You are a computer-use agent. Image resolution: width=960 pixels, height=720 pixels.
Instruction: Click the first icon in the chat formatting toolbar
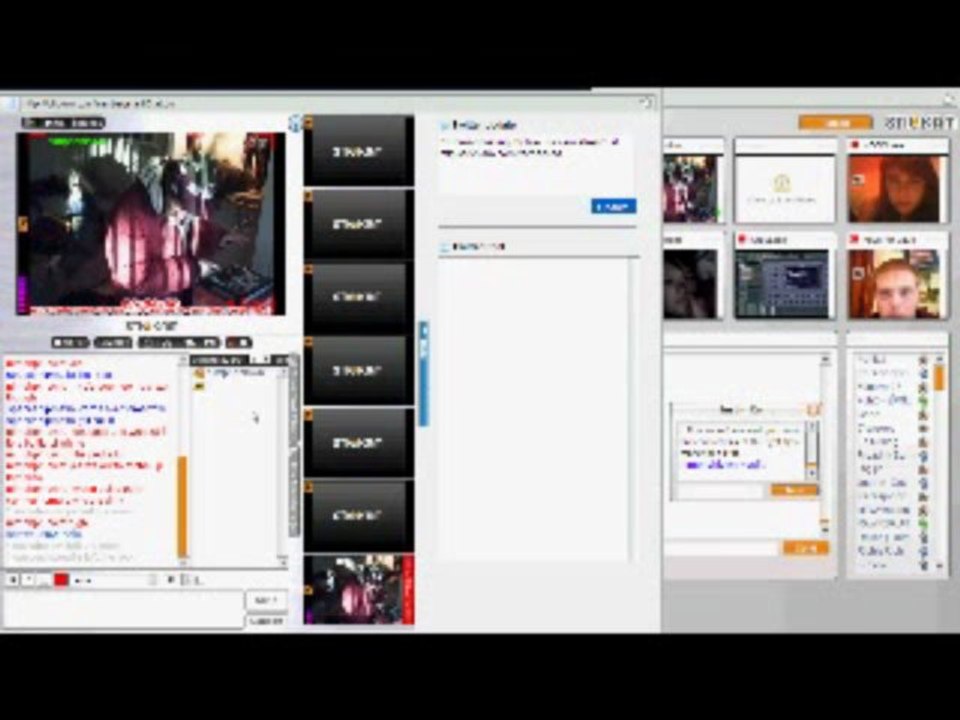(x=13, y=579)
